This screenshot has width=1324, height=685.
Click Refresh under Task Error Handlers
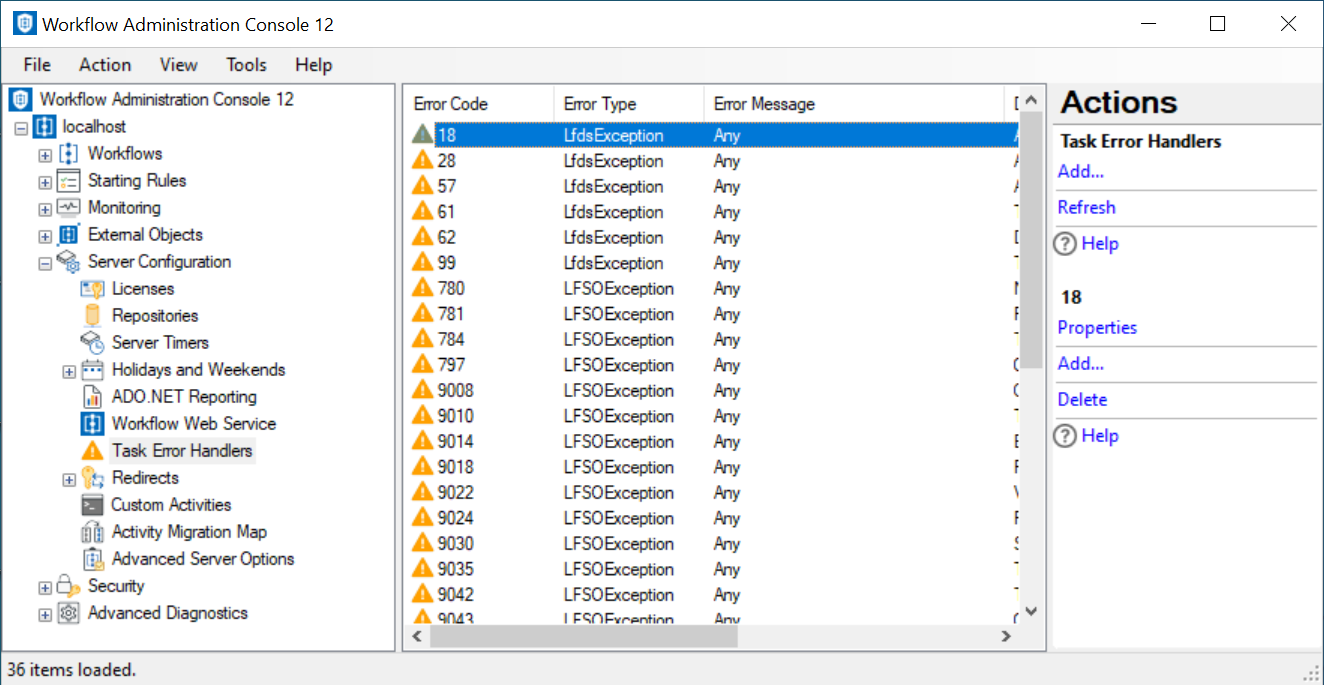1086,207
